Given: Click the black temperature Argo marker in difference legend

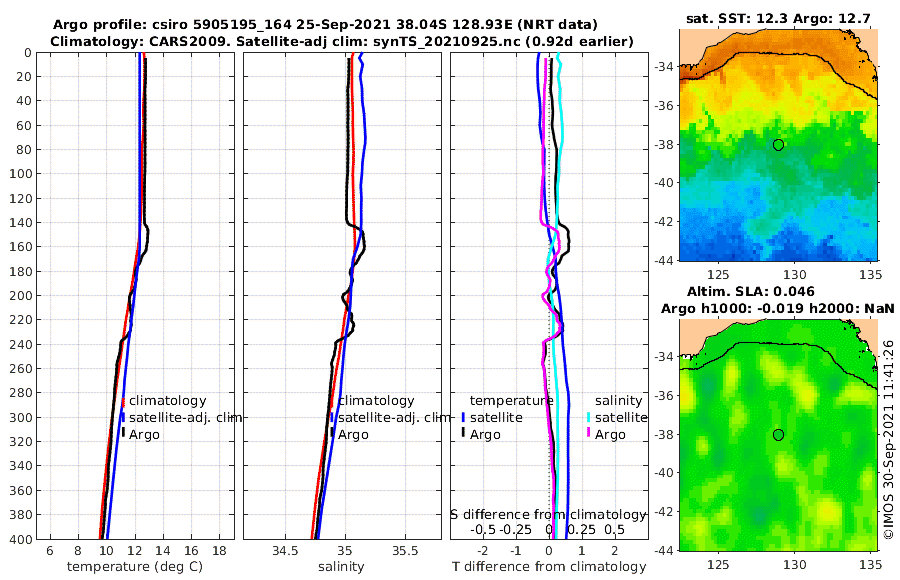Looking at the screenshot, I should pyautogui.click(x=463, y=434).
